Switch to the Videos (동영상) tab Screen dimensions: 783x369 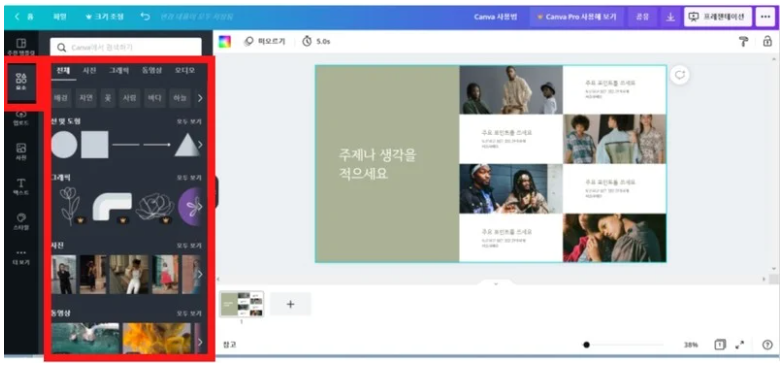tap(152, 70)
